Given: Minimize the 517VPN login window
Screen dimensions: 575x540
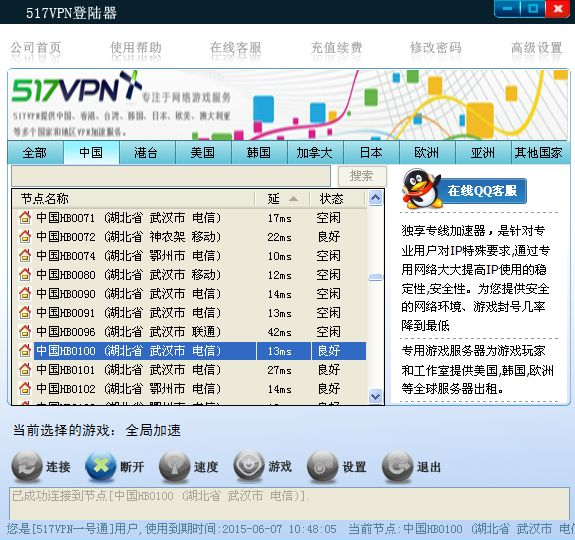Looking at the screenshot, I should coord(508,8).
